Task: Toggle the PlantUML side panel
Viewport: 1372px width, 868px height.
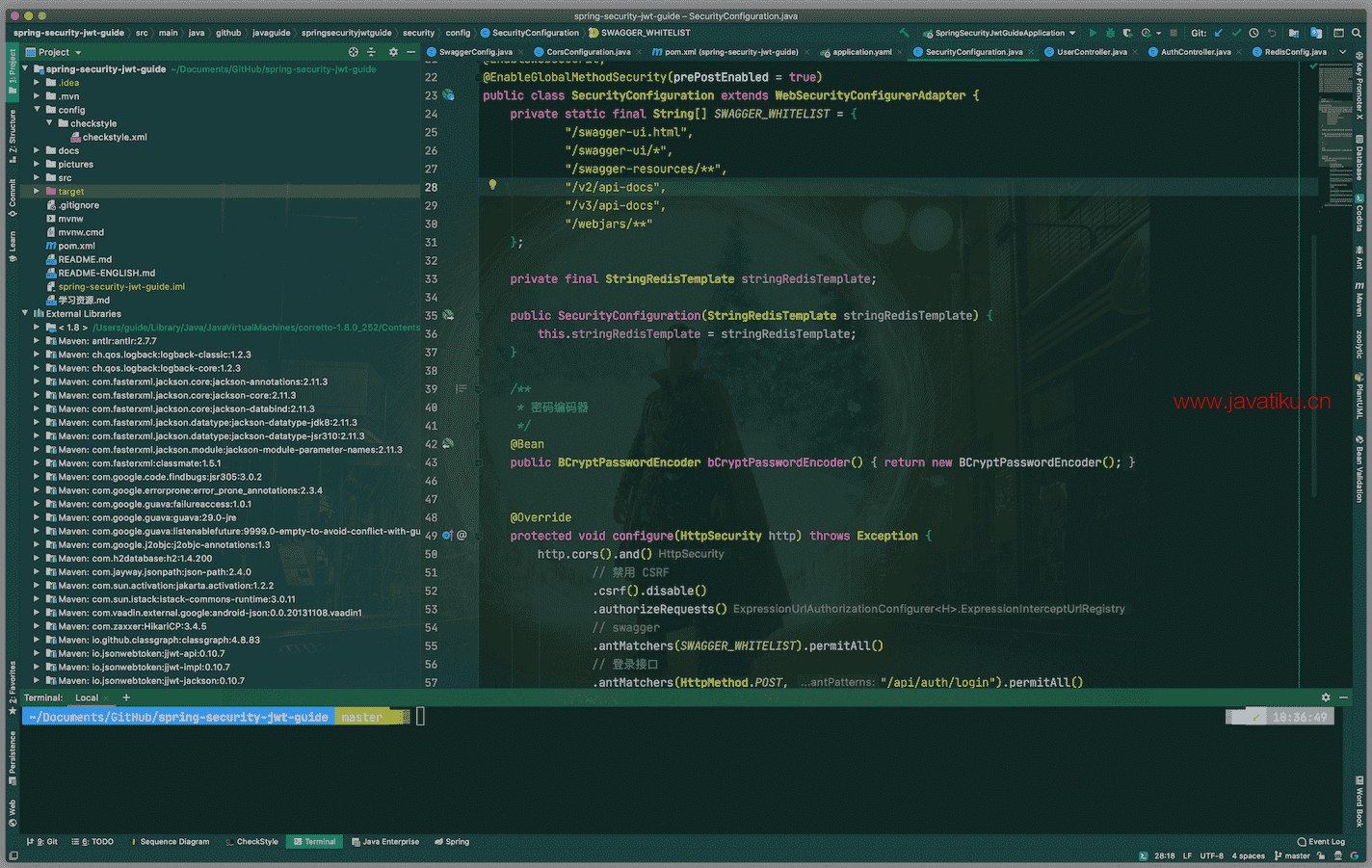Action: click(x=1359, y=395)
